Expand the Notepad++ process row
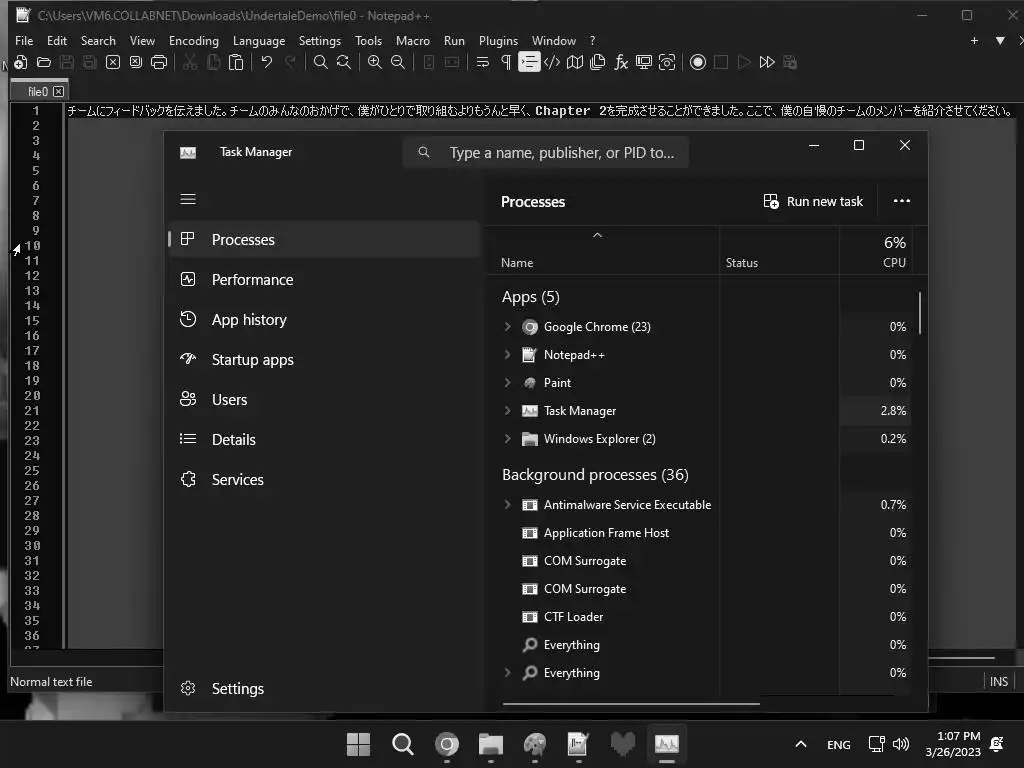 tap(507, 355)
